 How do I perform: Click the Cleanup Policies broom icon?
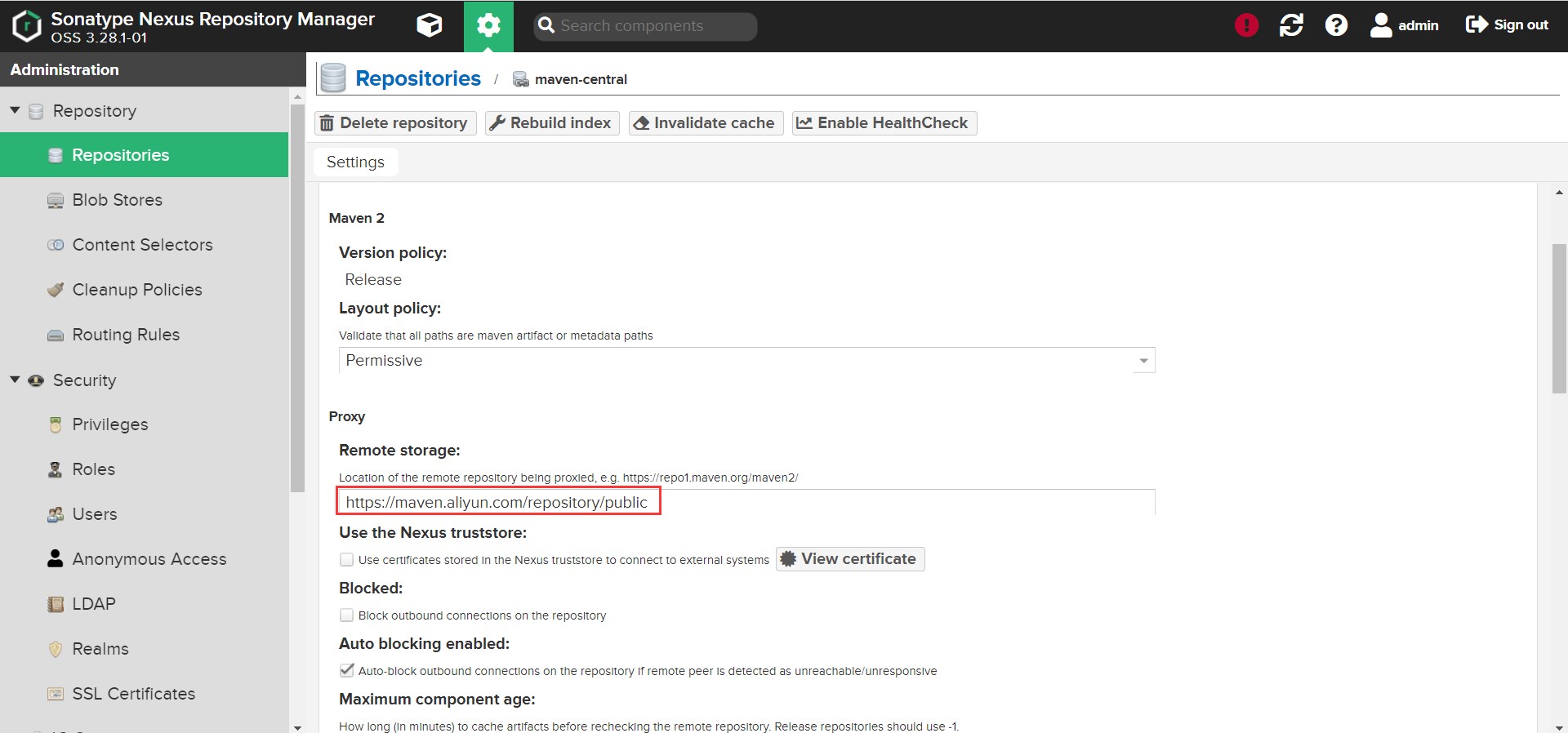(x=56, y=290)
